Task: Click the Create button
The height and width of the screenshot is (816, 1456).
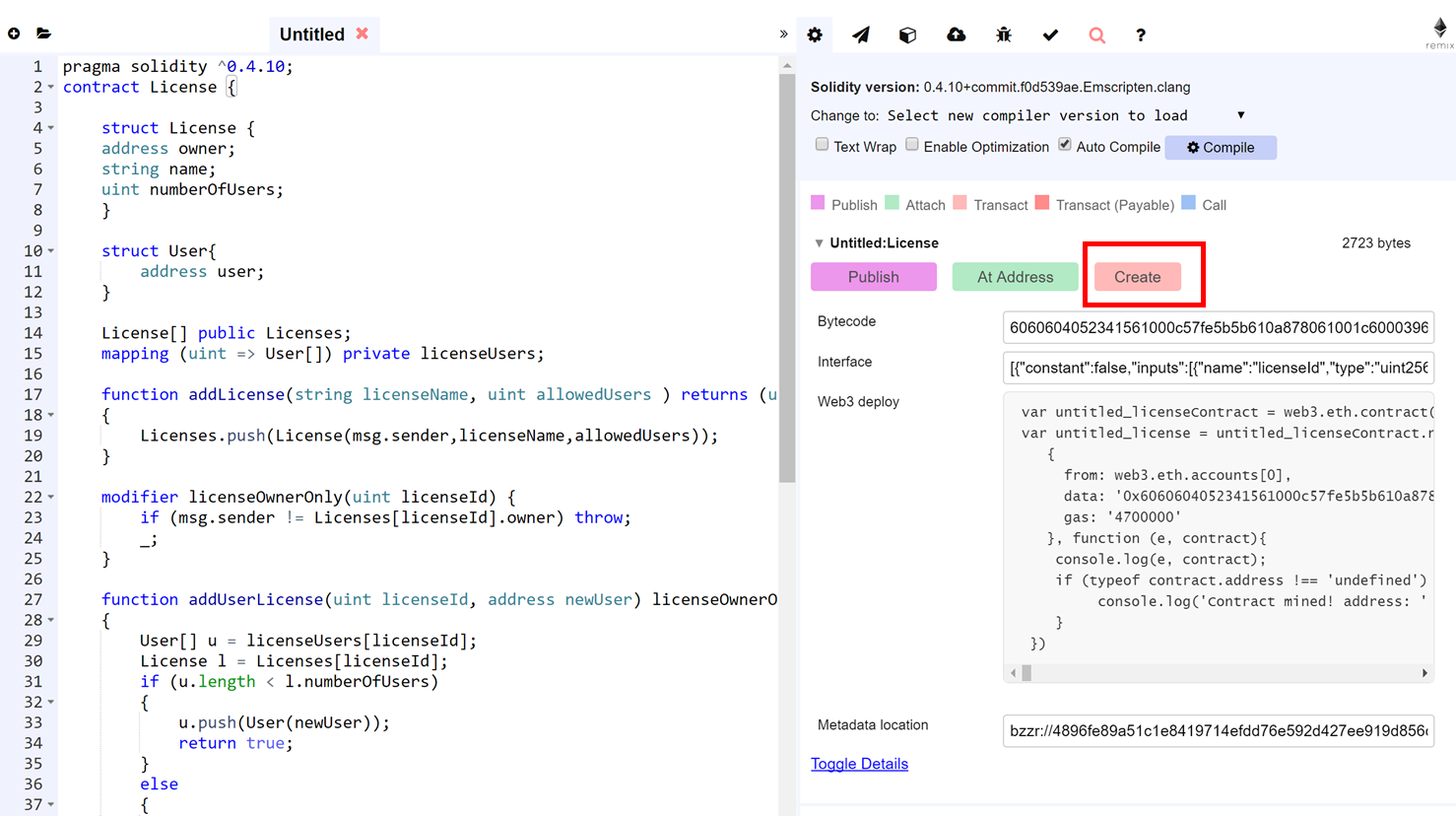Action: click(1138, 277)
